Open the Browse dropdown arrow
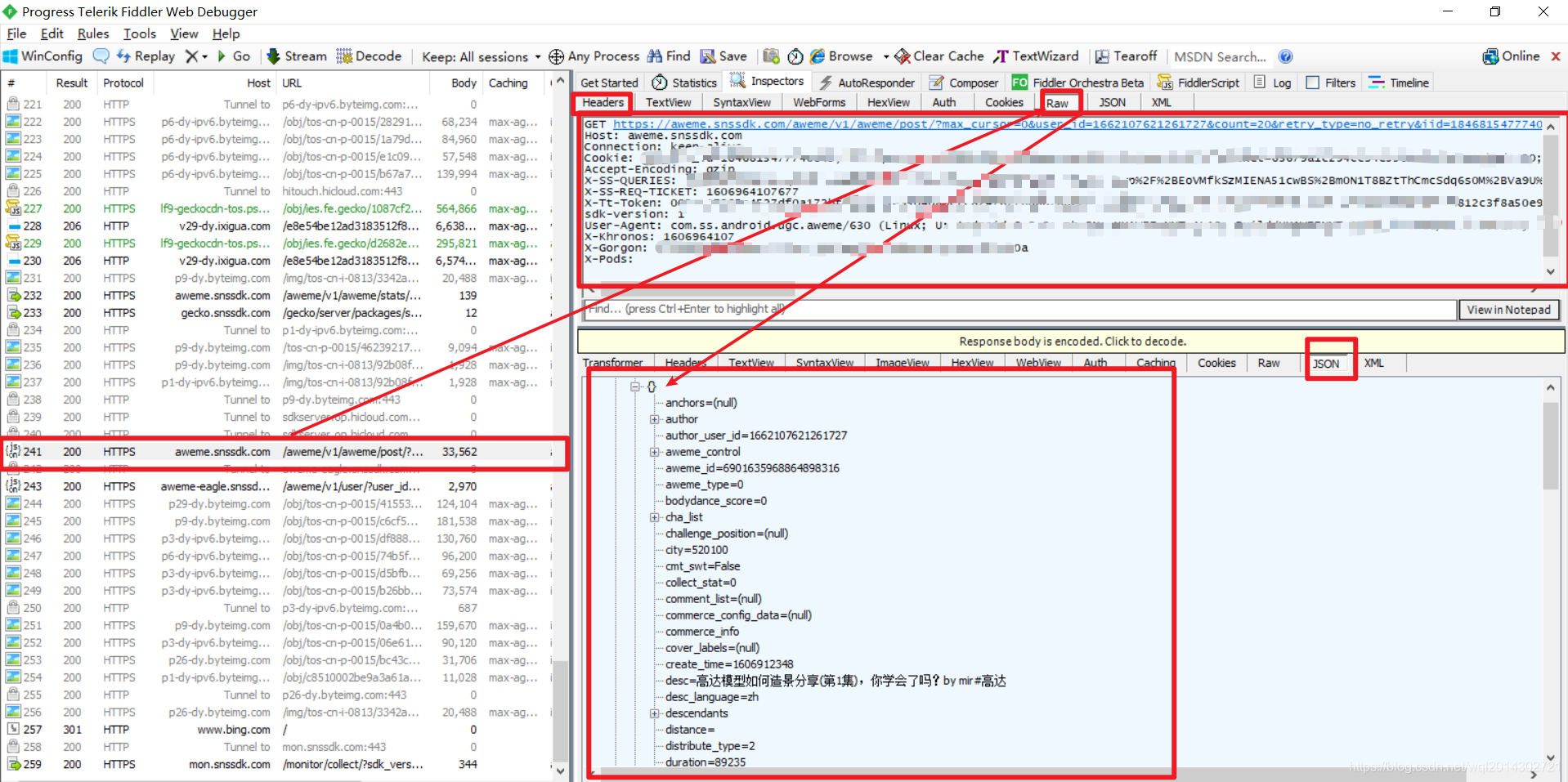The width and height of the screenshot is (1568, 782). coord(886,57)
